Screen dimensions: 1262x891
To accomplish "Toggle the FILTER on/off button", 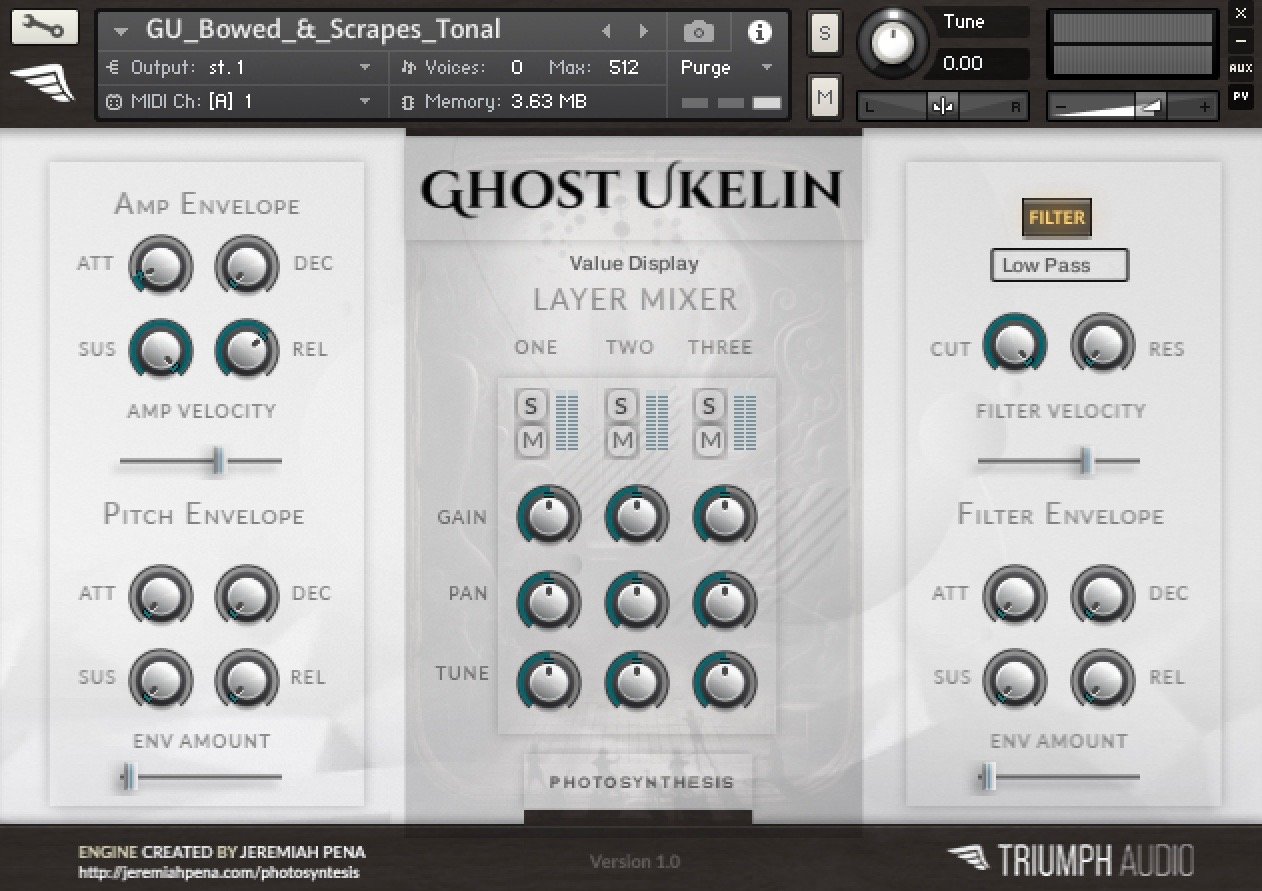I will coord(1057,217).
